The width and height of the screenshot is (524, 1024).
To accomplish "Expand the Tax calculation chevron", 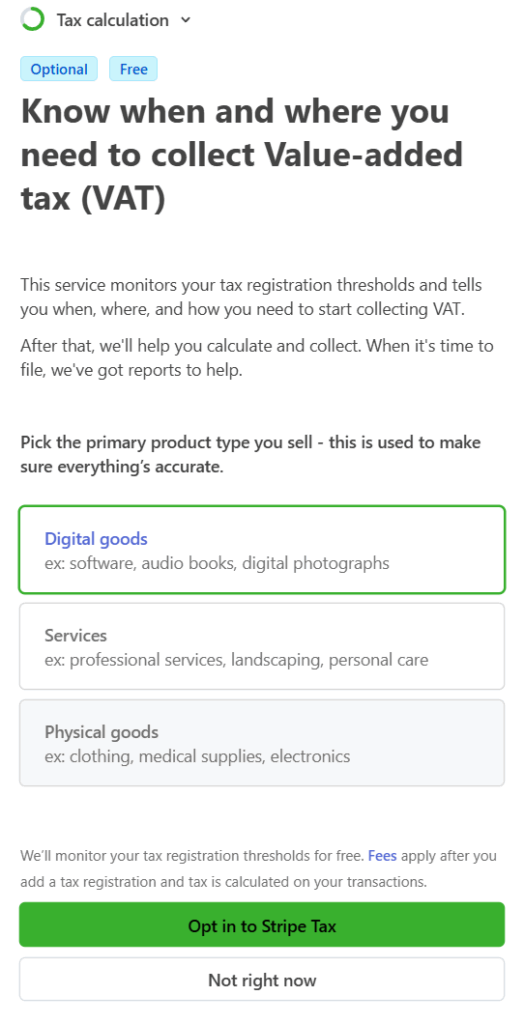I will tap(186, 20).
